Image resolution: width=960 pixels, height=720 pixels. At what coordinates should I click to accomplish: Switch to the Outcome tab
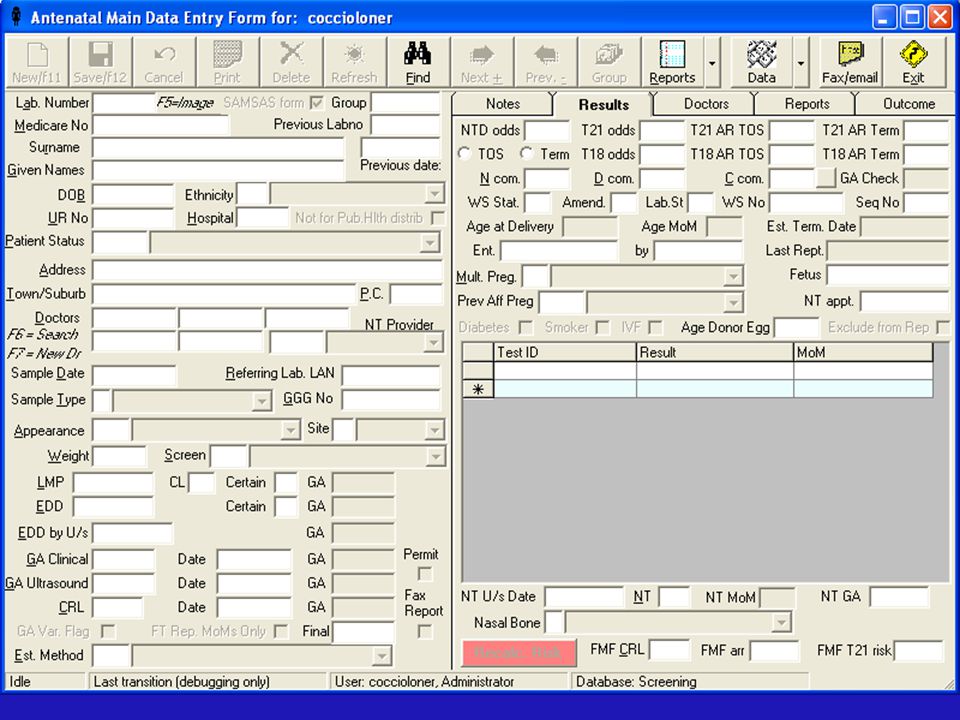[x=909, y=103]
